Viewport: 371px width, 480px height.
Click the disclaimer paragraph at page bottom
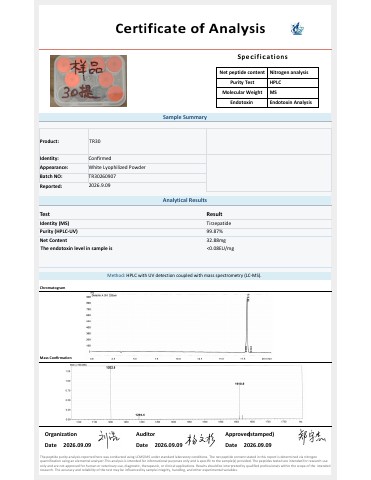click(185, 463)
